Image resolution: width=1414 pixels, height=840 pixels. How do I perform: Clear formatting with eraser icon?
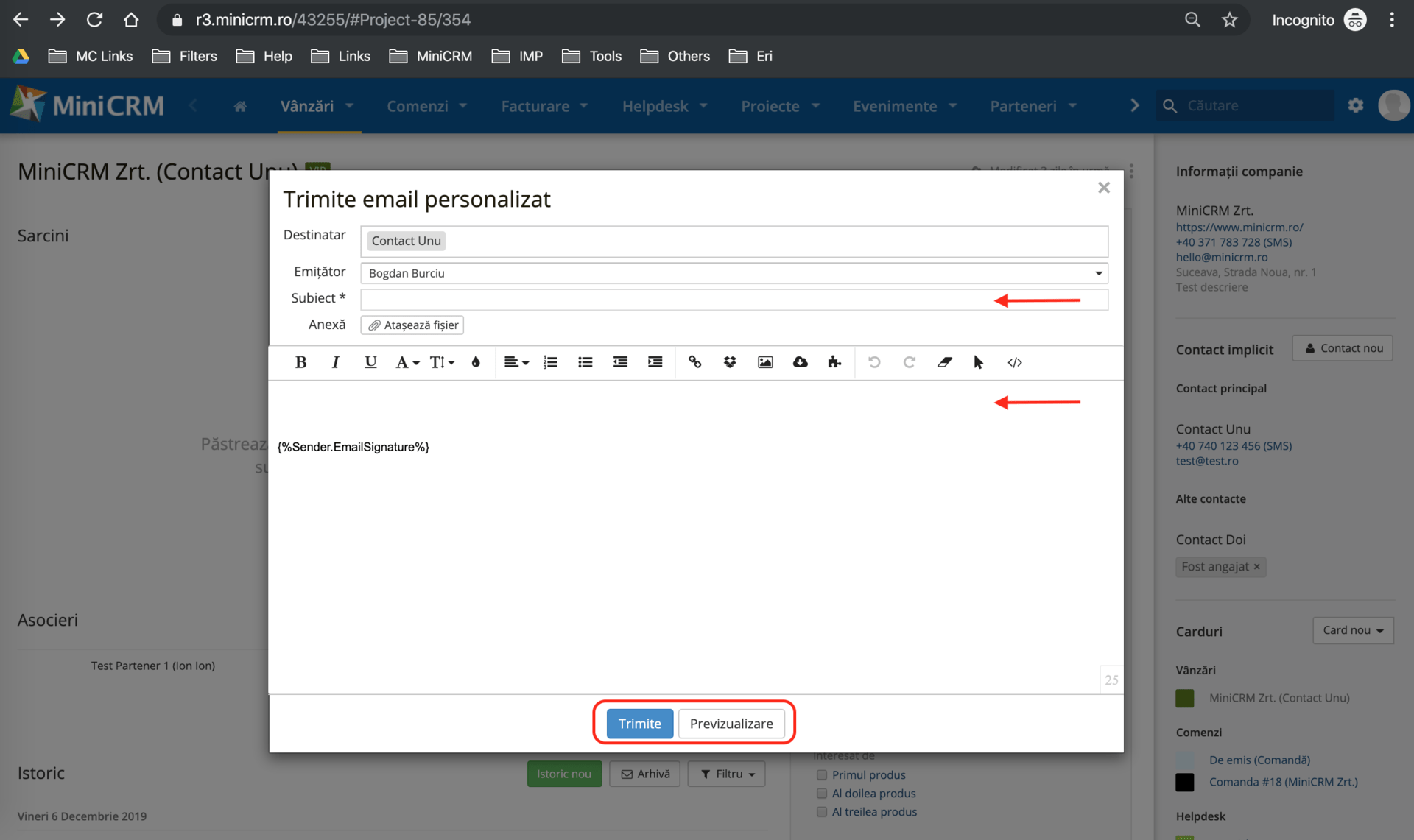[x=944, y=362]
